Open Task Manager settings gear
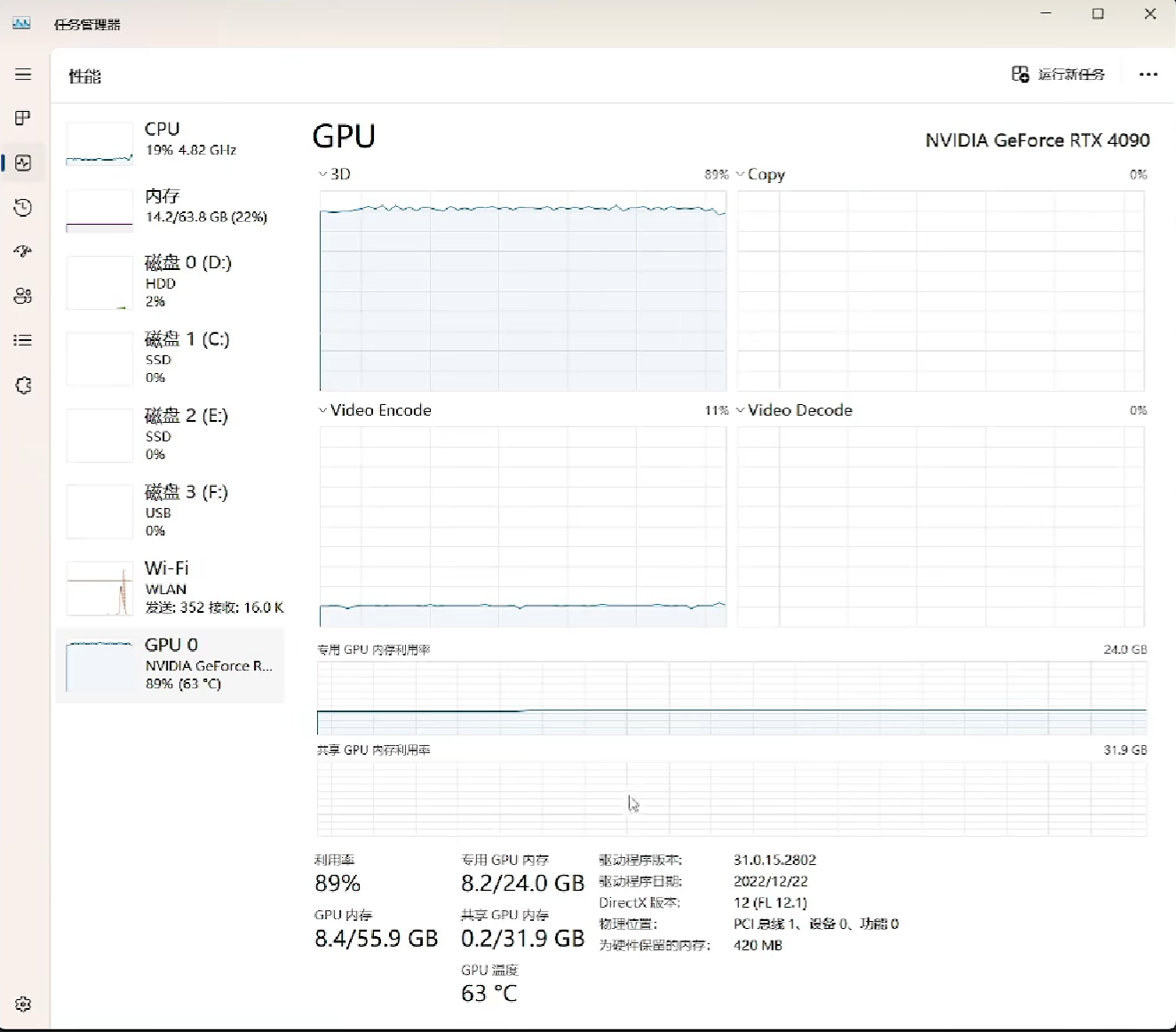1176x1032 pixels. click(x=23, y=1004)
